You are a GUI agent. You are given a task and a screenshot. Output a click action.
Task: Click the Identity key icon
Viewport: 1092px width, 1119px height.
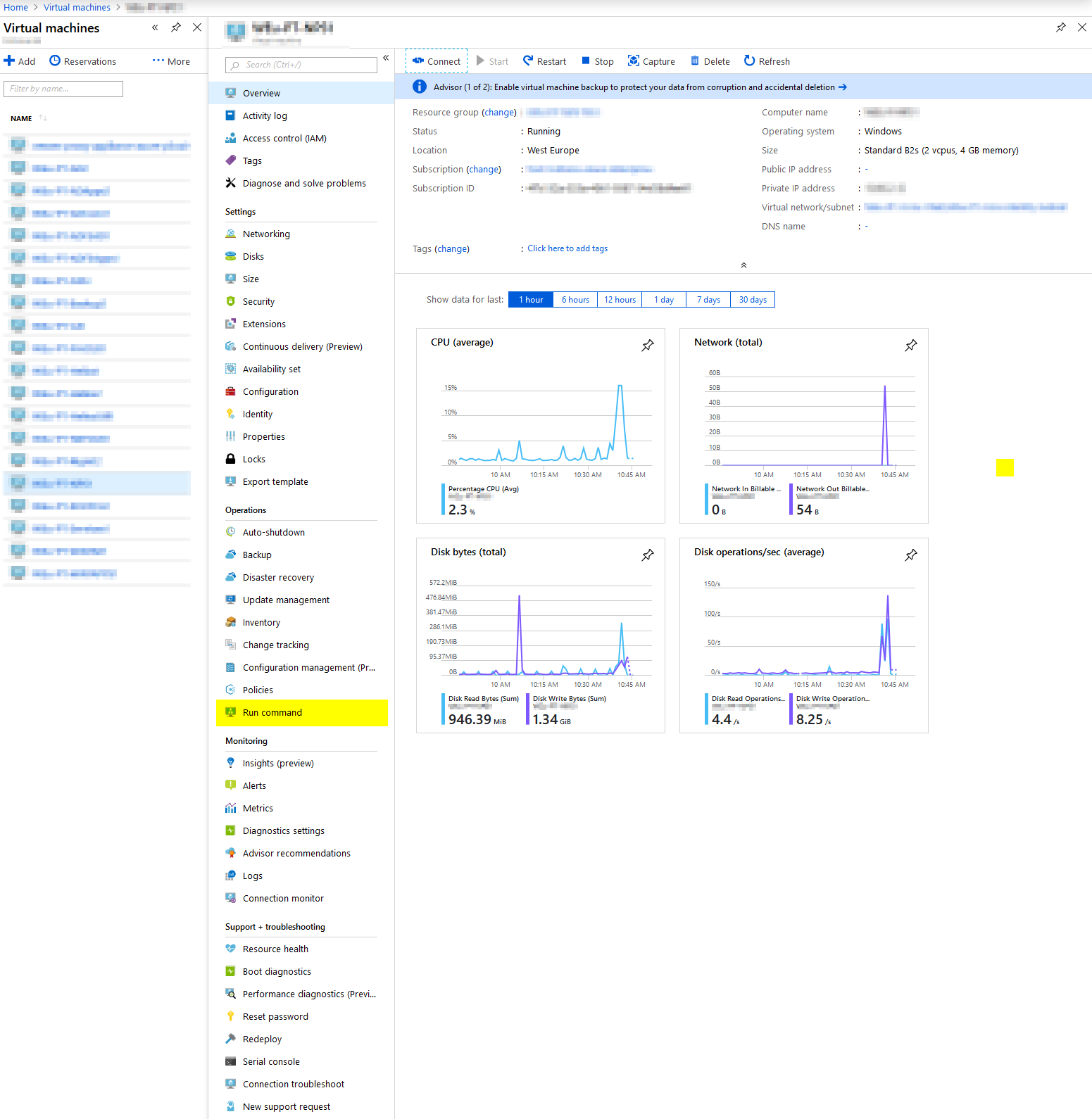pyautogui.click(x=230, y=414)
